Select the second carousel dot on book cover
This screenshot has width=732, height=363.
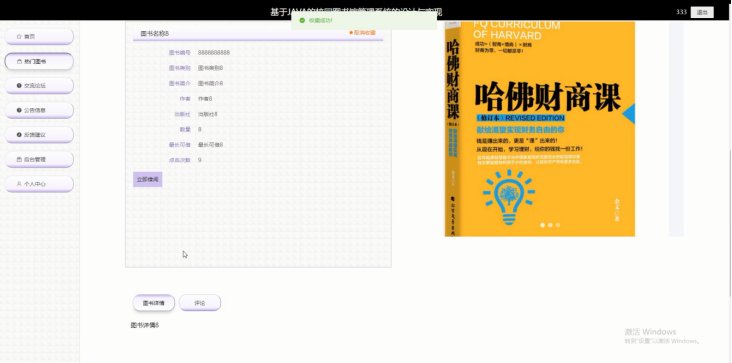tap(550, 225)
